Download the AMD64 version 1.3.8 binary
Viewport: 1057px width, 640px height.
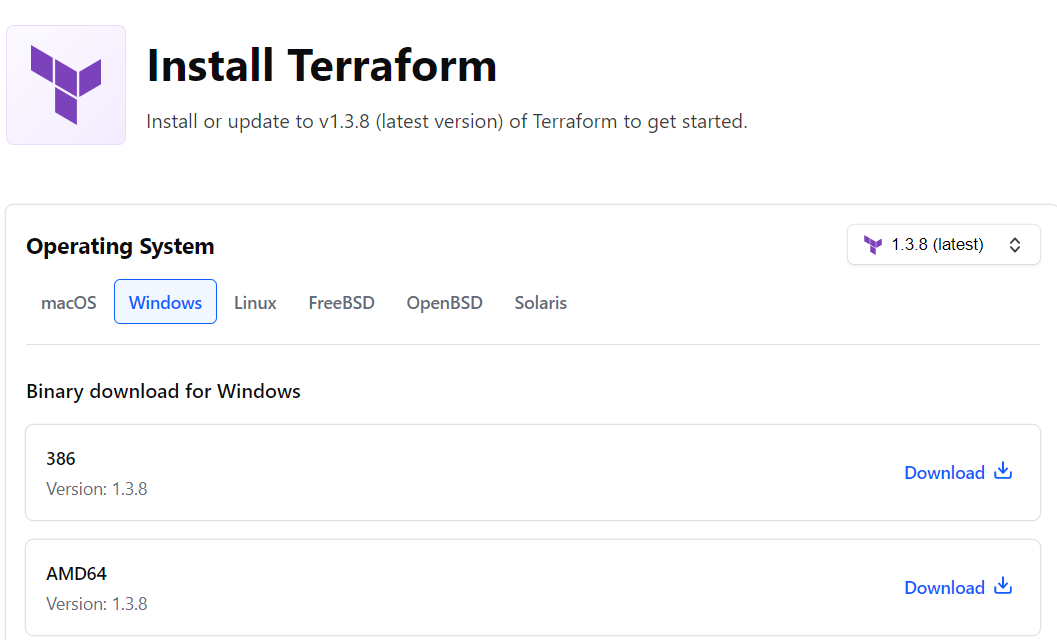(945, 587)
